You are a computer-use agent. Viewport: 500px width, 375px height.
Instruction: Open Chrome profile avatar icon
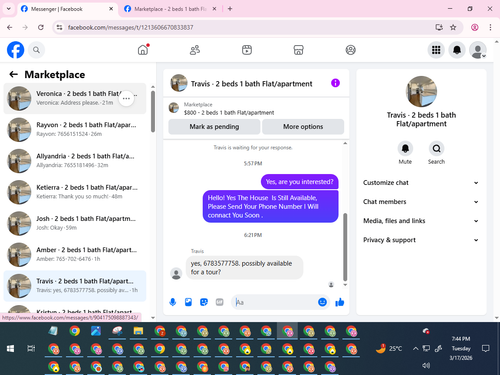click(475, 27)
